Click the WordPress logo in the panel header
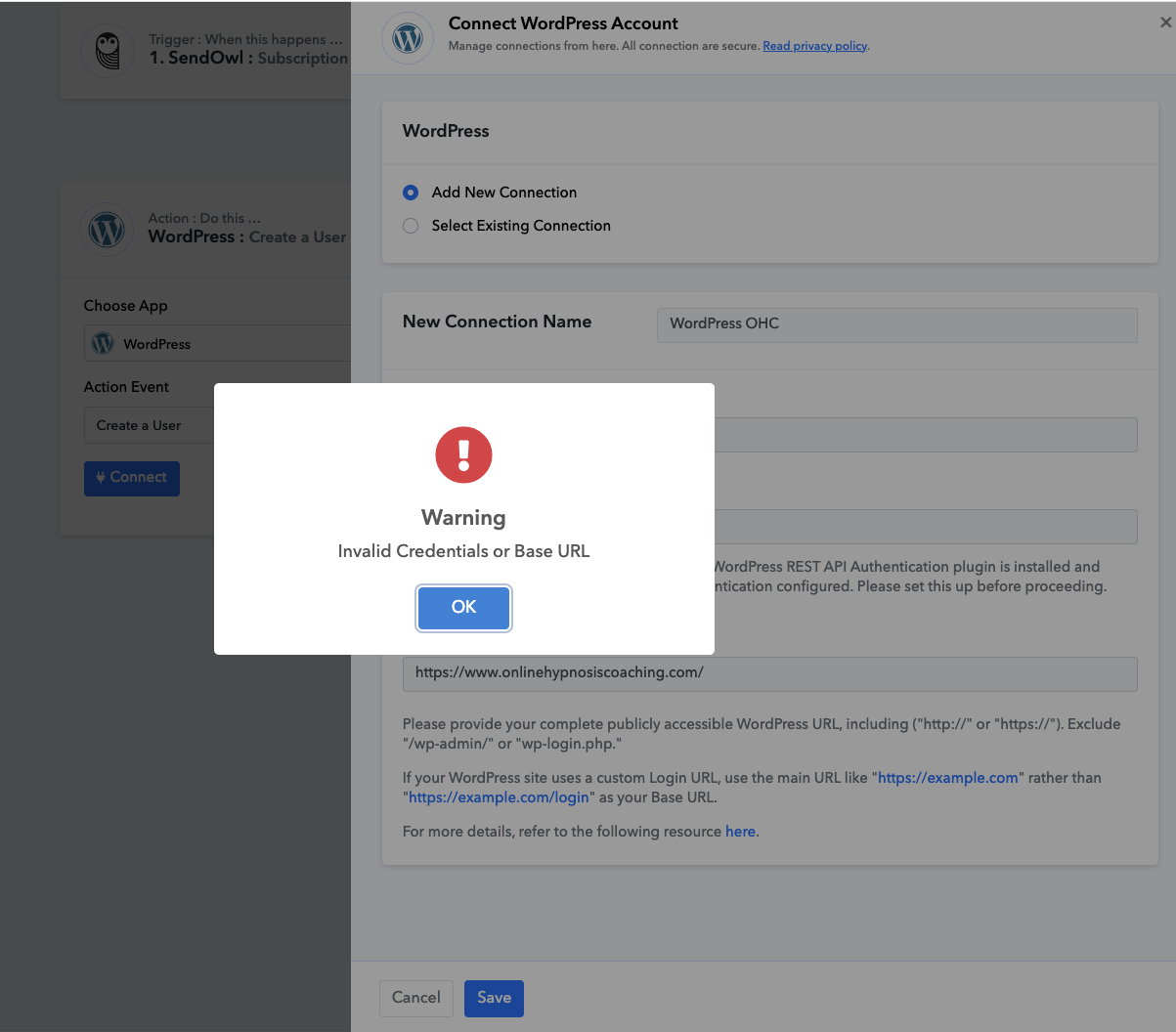 coord(408,38)
